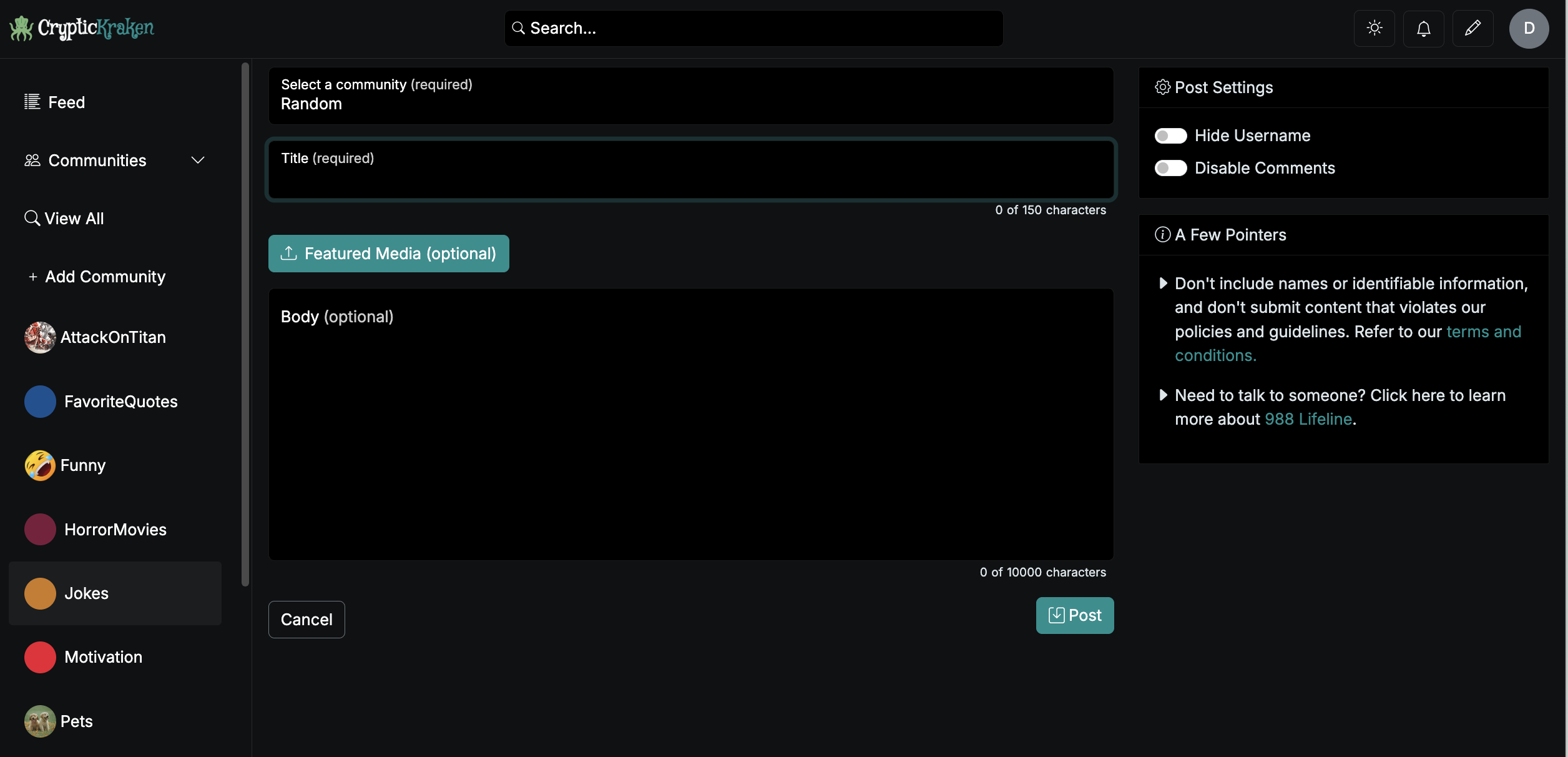Click the Featured Media upload button

[388, 254]
